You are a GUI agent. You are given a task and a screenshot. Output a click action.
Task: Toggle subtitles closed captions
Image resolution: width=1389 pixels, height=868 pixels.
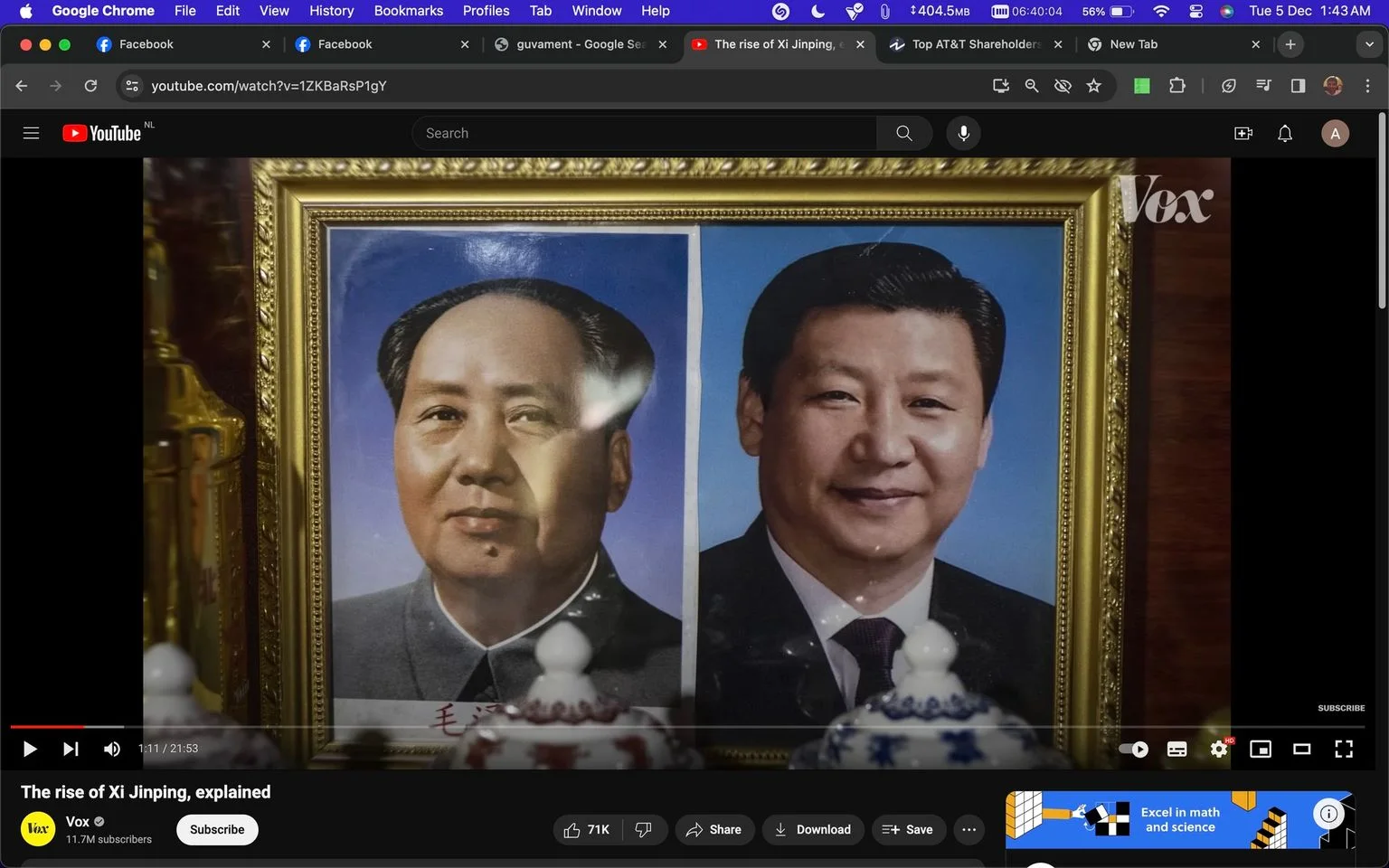pos(1176,749)
